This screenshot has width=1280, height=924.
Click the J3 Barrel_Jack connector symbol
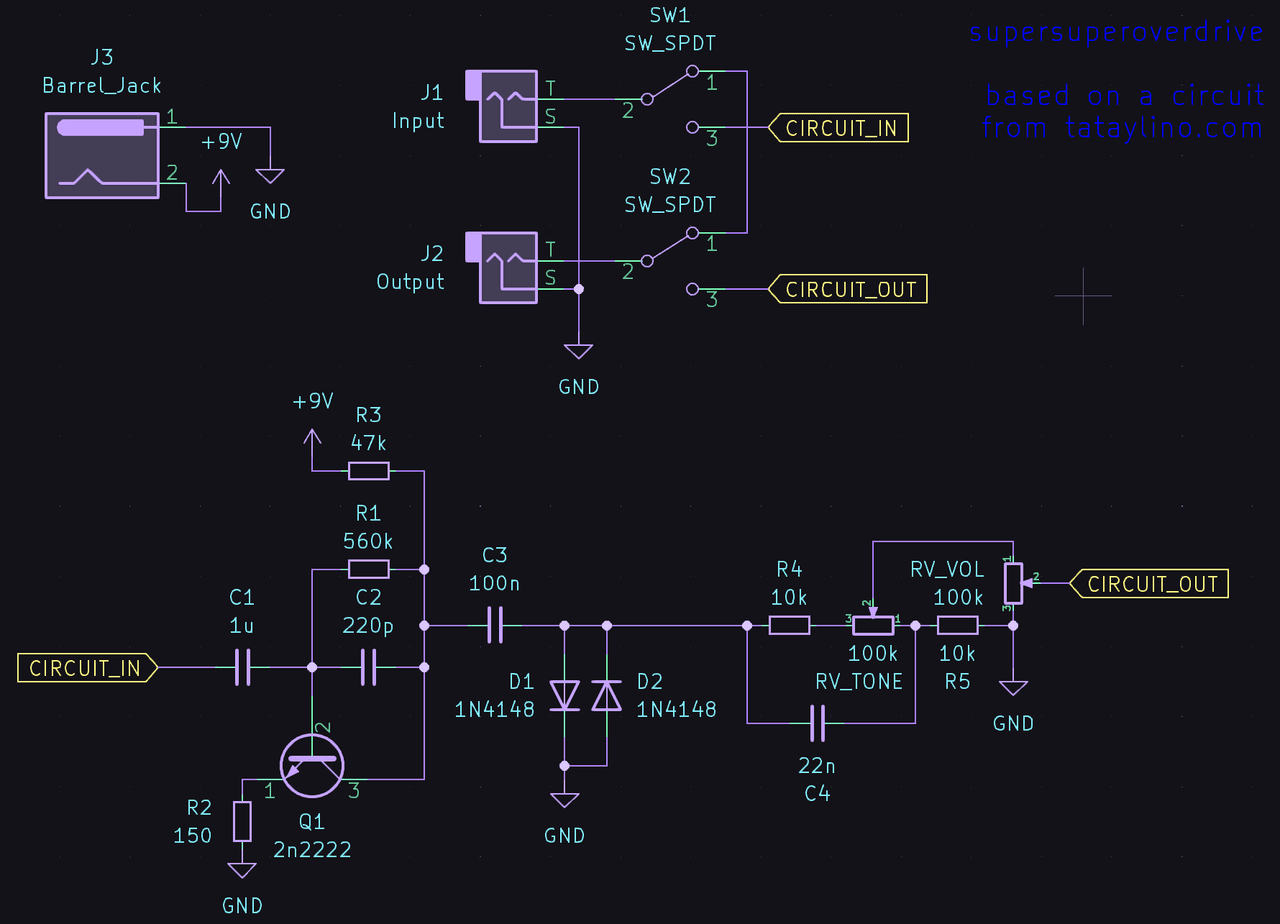103,155
